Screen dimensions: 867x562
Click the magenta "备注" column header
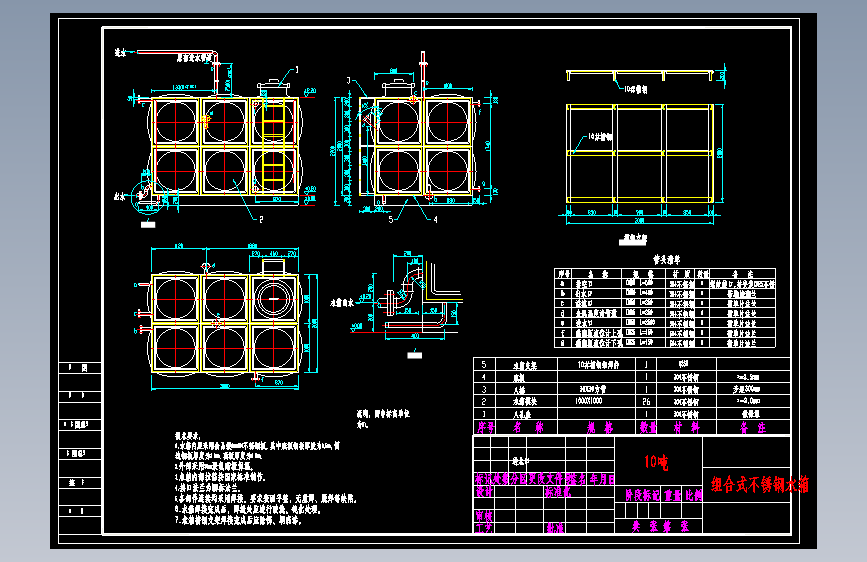[x=753, y=428]
